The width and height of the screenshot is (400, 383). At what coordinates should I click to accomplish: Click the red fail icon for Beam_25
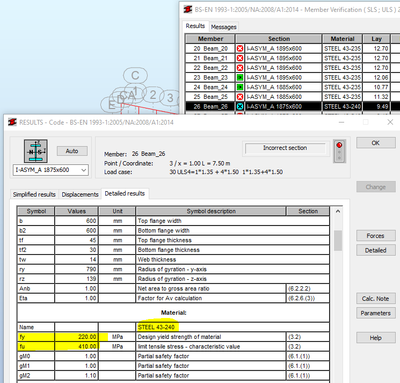coord(240,97)
